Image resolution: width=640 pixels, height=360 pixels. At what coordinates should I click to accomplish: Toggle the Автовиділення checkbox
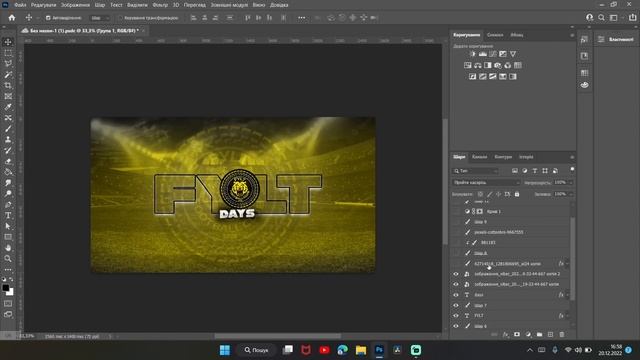point(48,18)
